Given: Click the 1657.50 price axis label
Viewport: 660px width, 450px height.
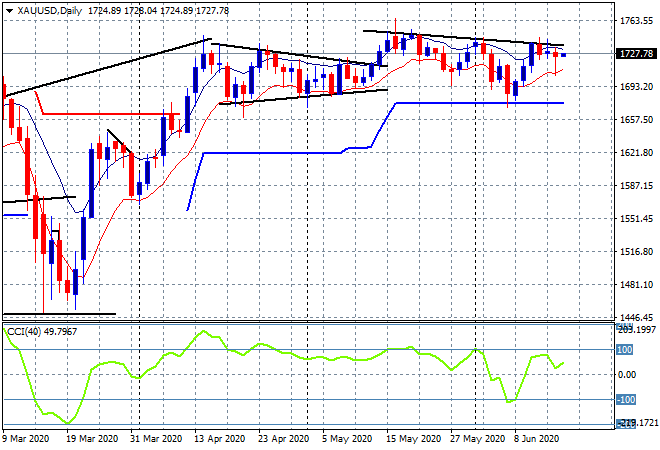Looking at the screenshot, I should [637, 120].
